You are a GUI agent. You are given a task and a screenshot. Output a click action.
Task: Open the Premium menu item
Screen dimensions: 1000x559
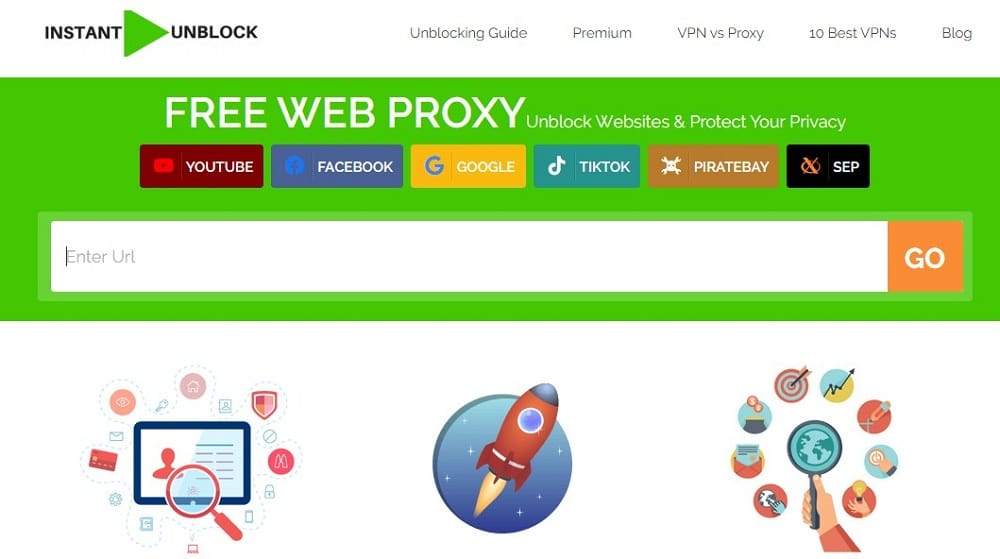click(x=602, y=33)
